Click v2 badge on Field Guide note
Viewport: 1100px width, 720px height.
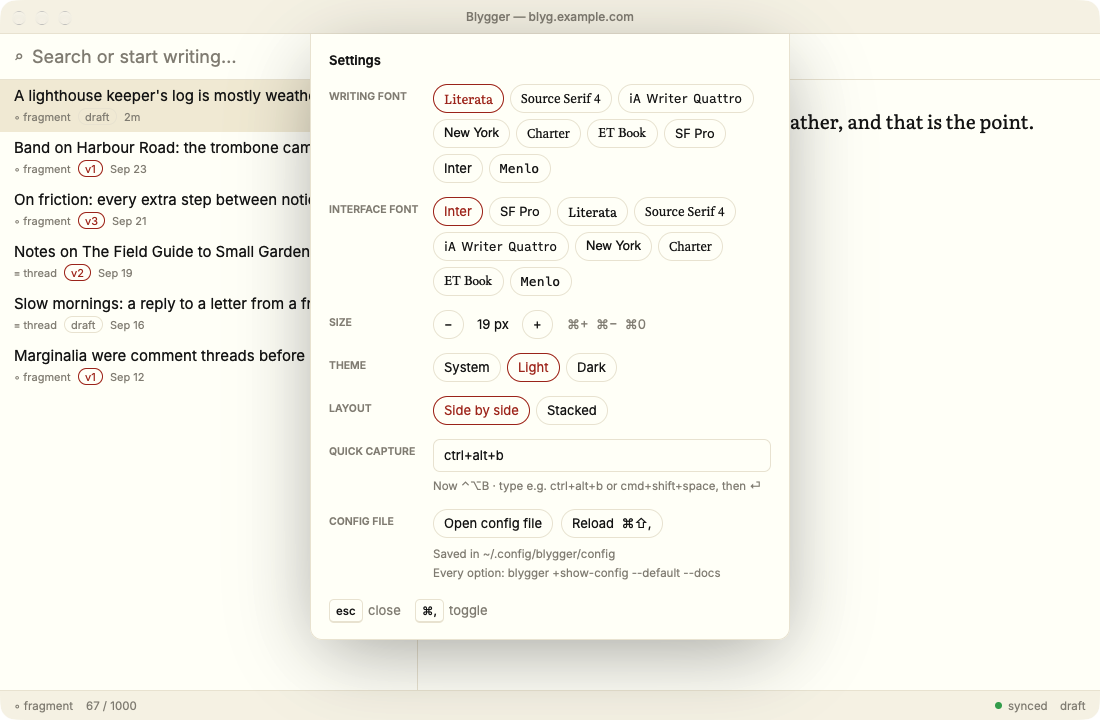tap(77, 273)
